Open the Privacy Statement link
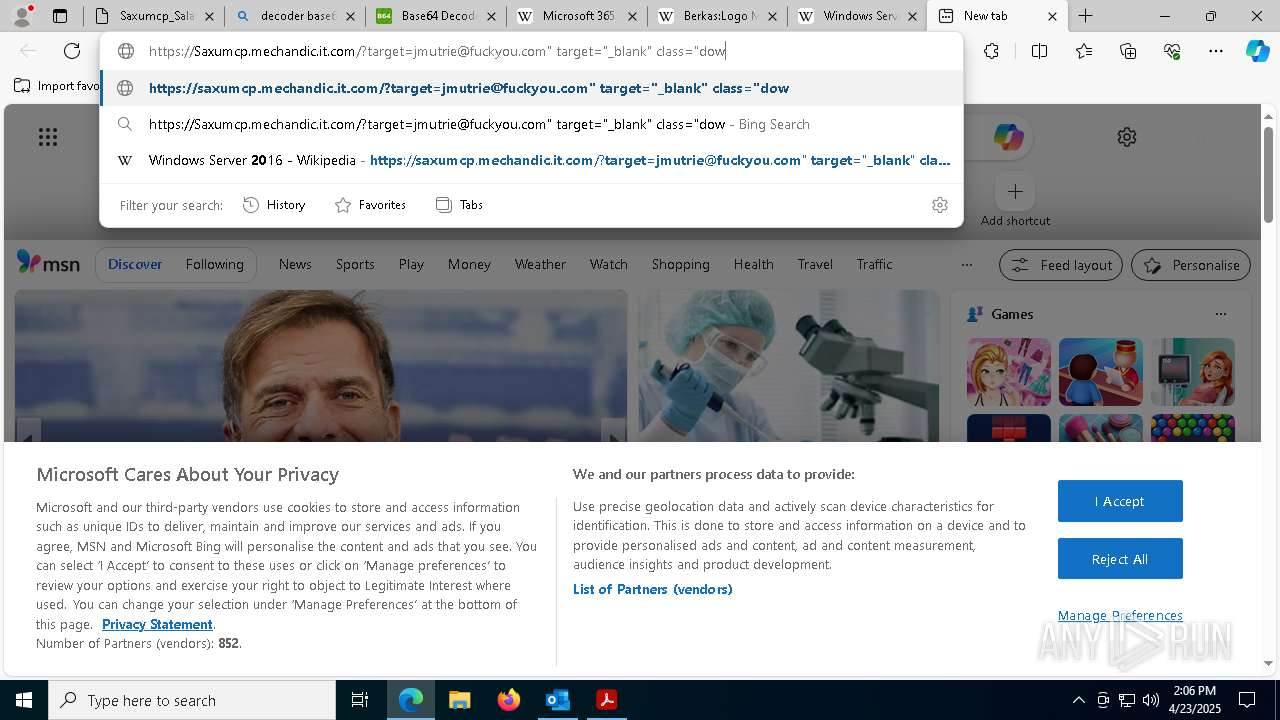This screenshot has width=1280, height=720. pyautogui.click(x=157, y=624)
